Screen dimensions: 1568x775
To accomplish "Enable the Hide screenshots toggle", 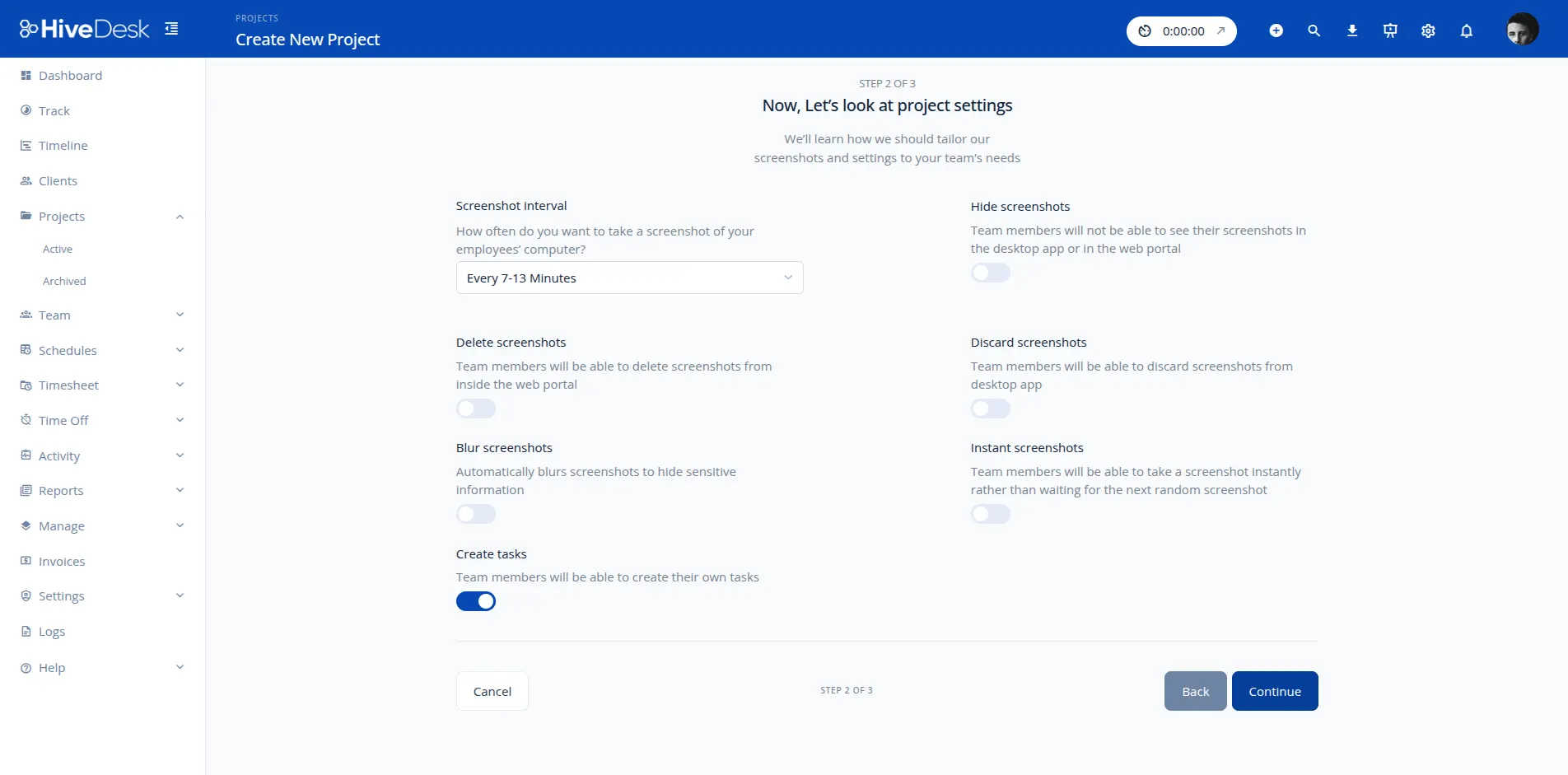I will (x=990, y=273).
